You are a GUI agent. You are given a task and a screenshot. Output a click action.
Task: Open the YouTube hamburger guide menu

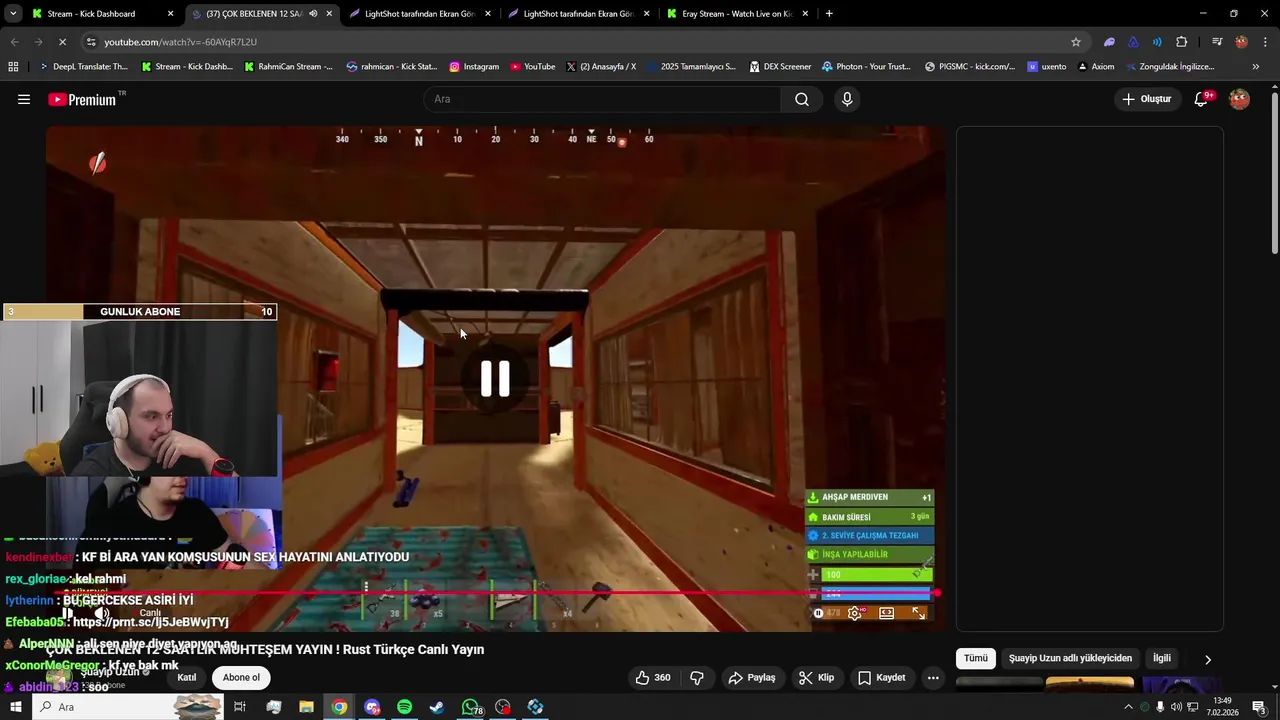click(x=24, y=99)
